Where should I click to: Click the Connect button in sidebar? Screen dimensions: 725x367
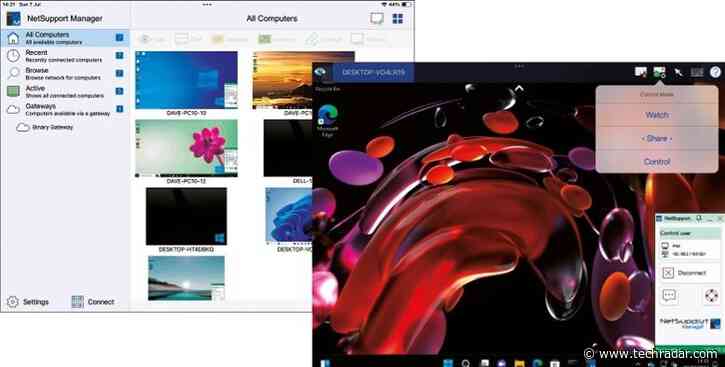pos(93,302)
